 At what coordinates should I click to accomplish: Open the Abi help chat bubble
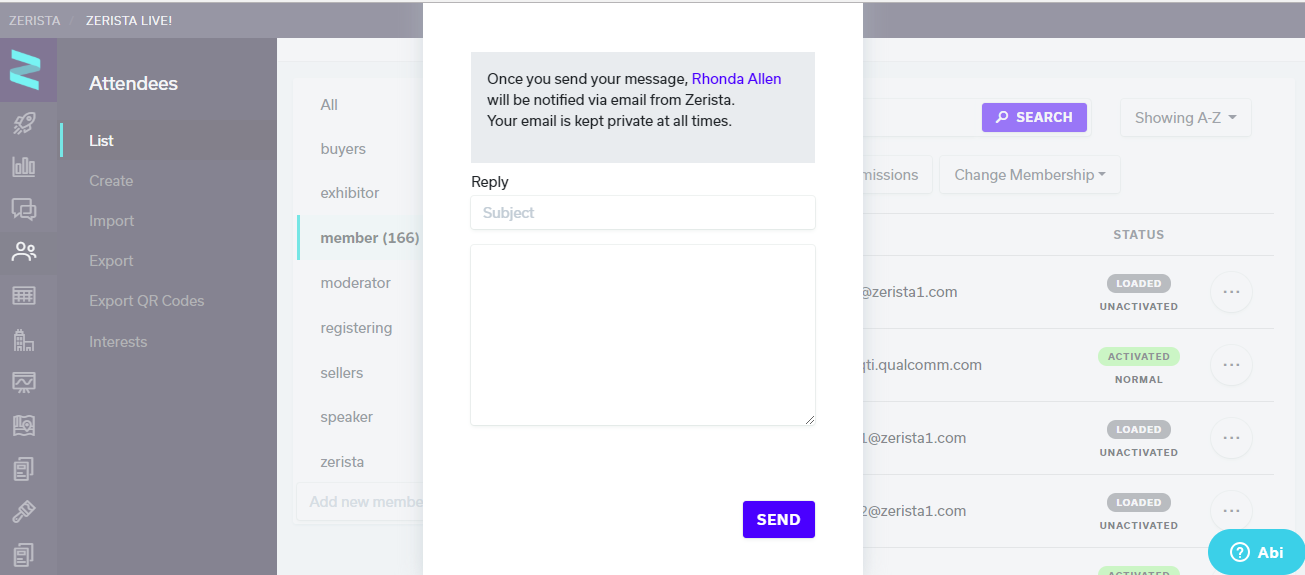point(1256,552)
